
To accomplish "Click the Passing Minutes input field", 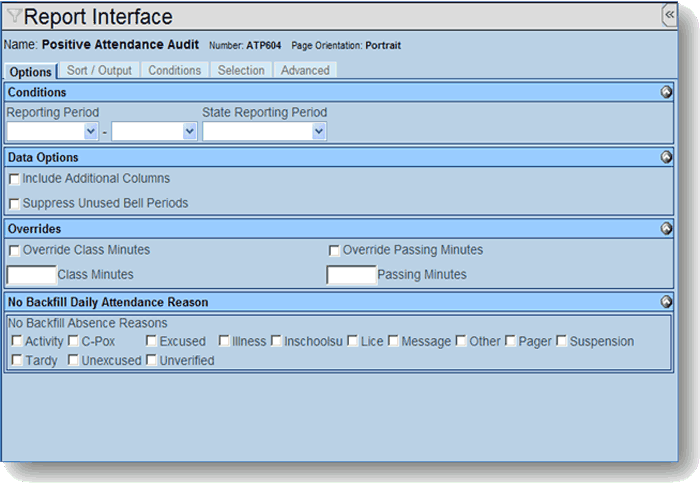I will pos(351,275).
